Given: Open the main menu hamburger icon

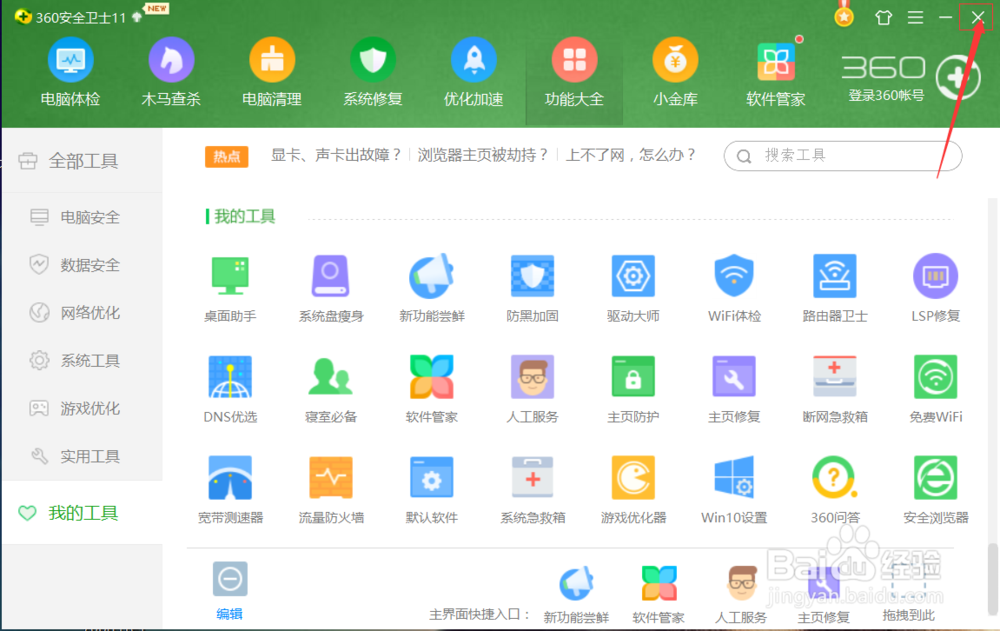Looking at the screenshot, I should (915, 17).
